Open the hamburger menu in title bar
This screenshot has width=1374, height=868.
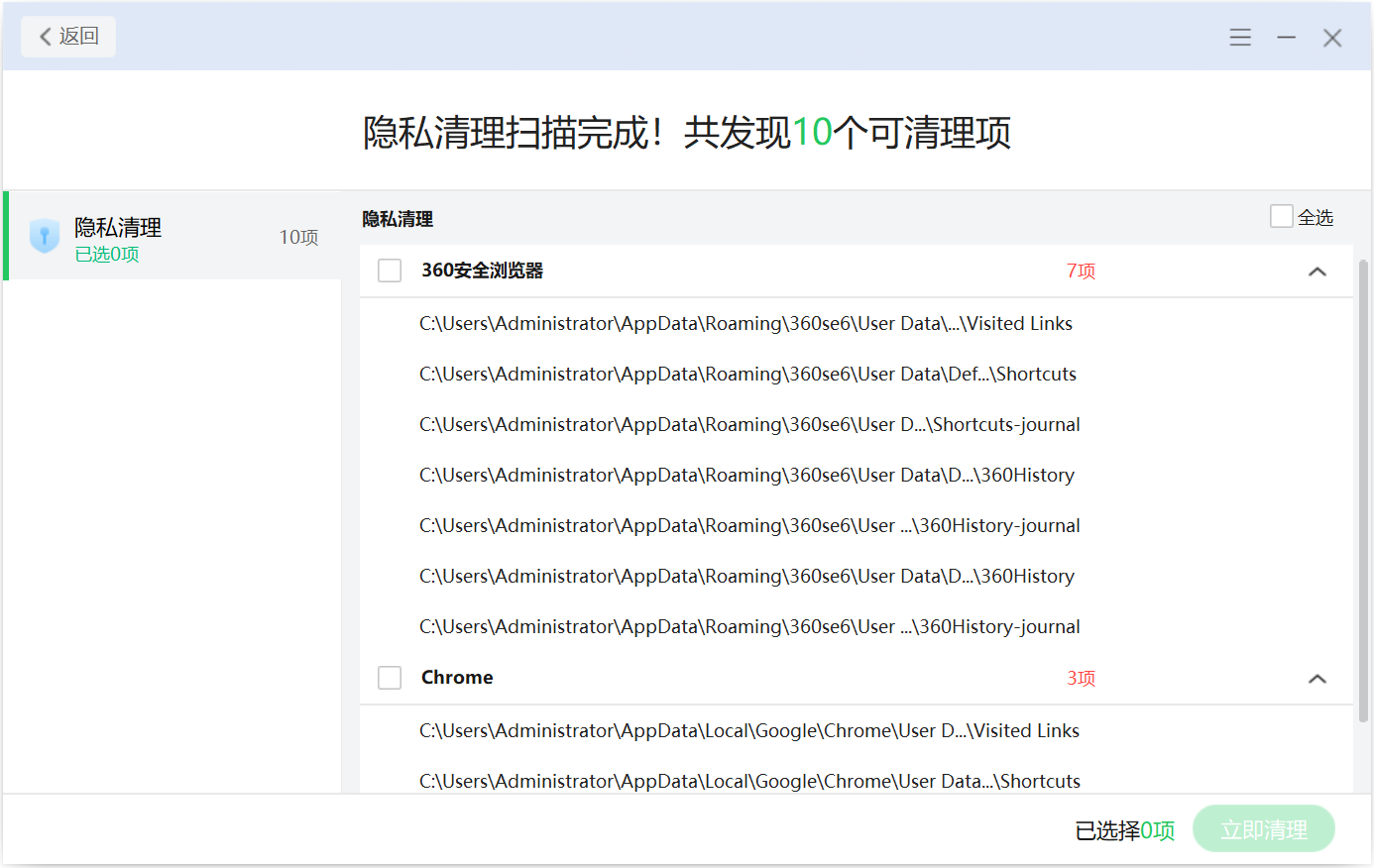coord(1240,38)
